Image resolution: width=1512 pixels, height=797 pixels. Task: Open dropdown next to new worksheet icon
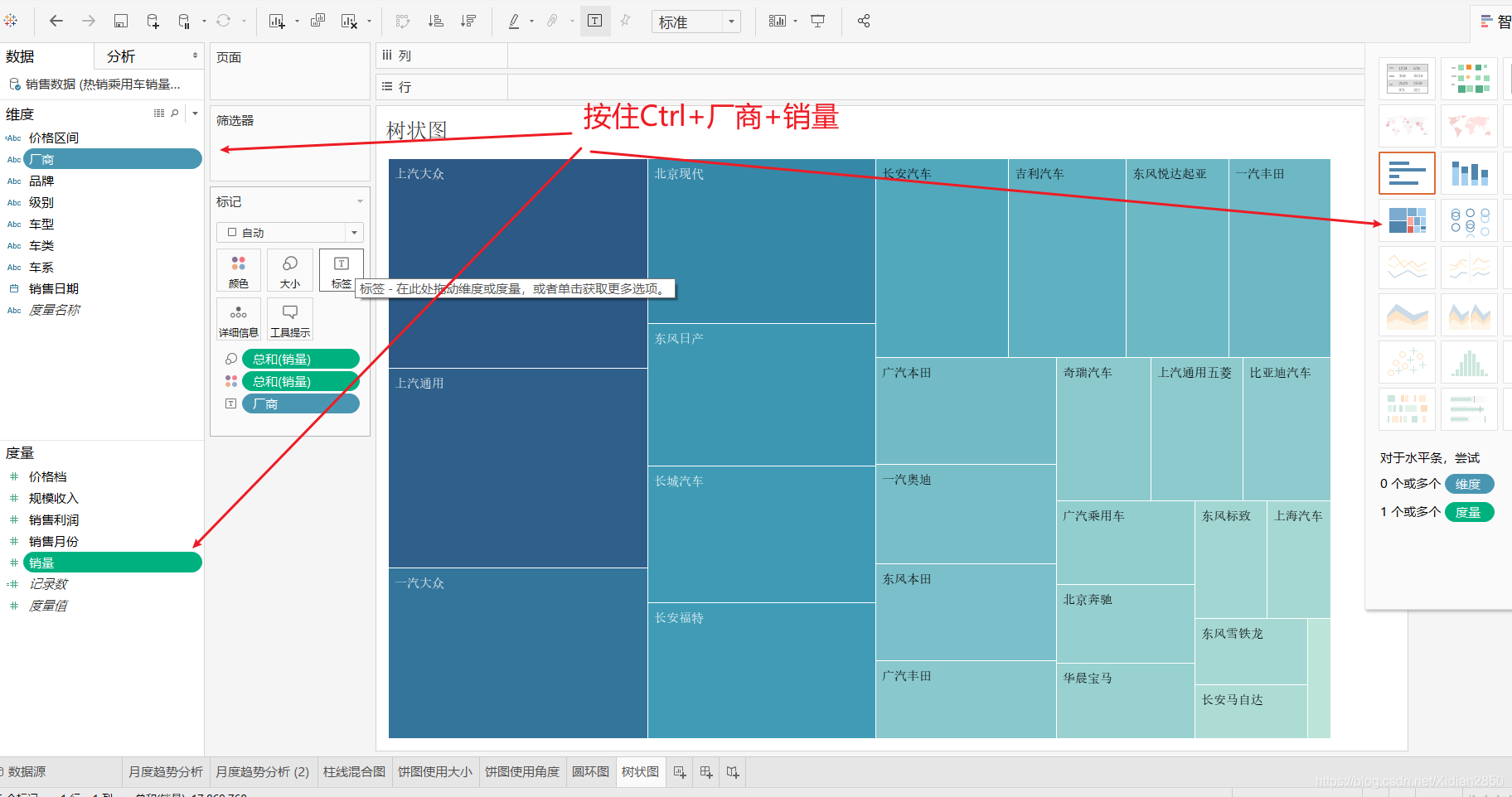[297, 22]
